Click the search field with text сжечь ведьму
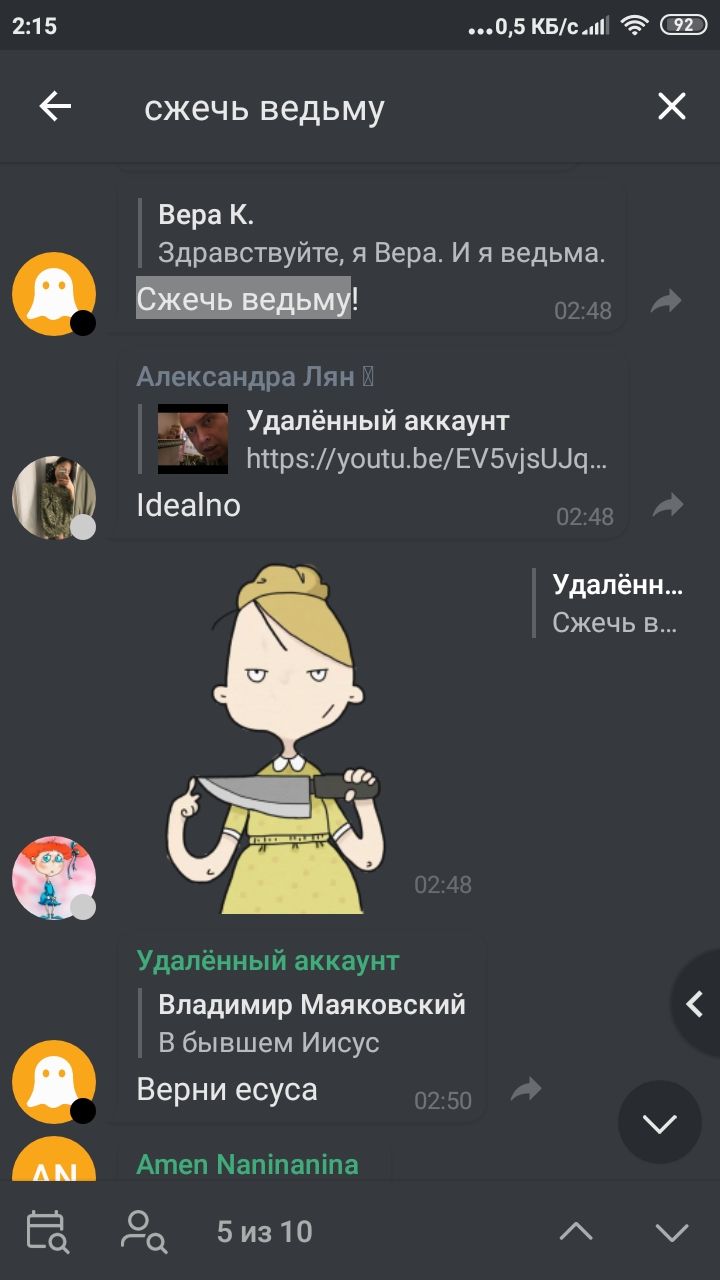Screen dimensions: 720x1280 380,108
